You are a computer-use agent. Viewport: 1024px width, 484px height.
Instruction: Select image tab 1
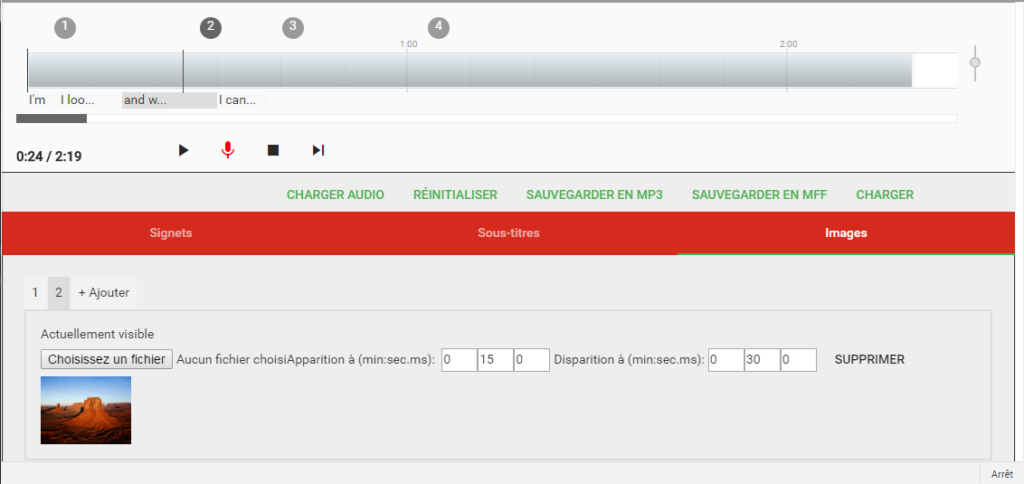35,292
